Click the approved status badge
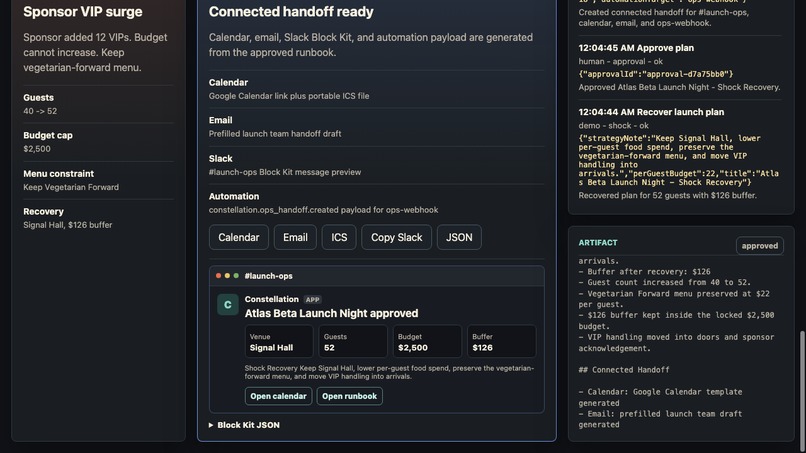Screen dimensions: 806x453 click(x=760, y=246)
